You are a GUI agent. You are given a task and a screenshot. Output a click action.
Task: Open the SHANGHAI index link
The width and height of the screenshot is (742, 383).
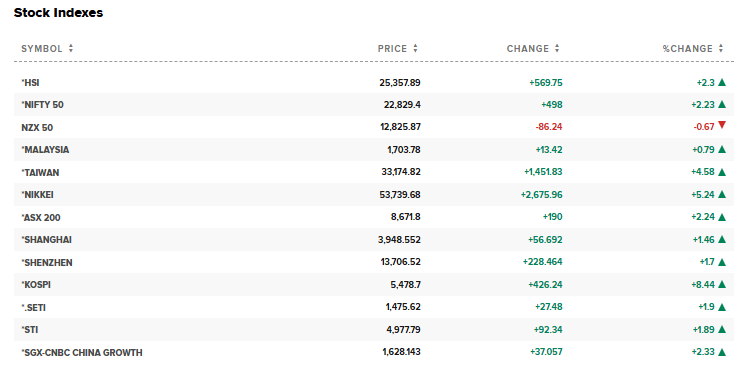click(46, 240)
